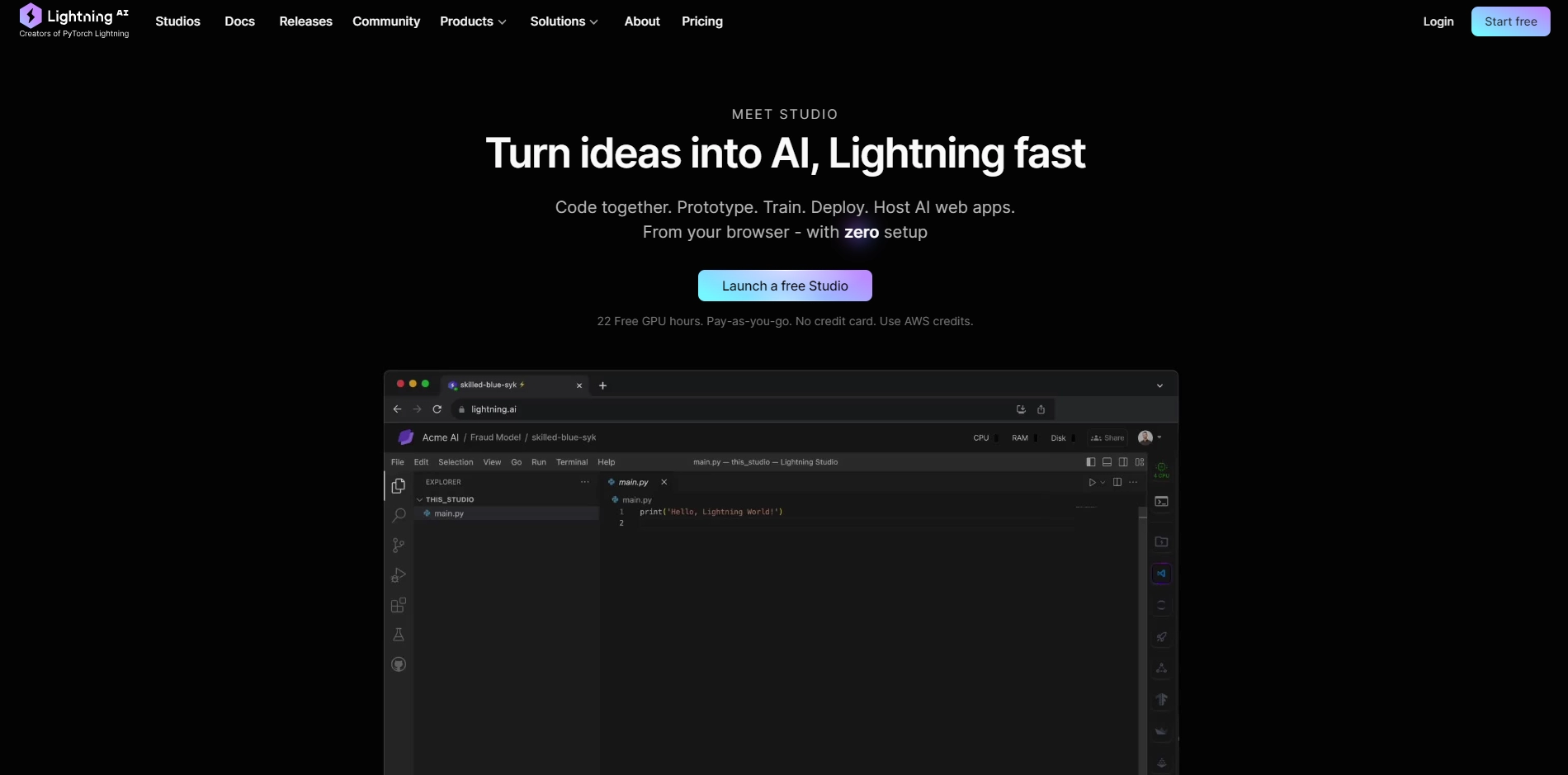Open the Go menu in Studio
This screenshot has height=775, width=1568.
pos(517,462)
